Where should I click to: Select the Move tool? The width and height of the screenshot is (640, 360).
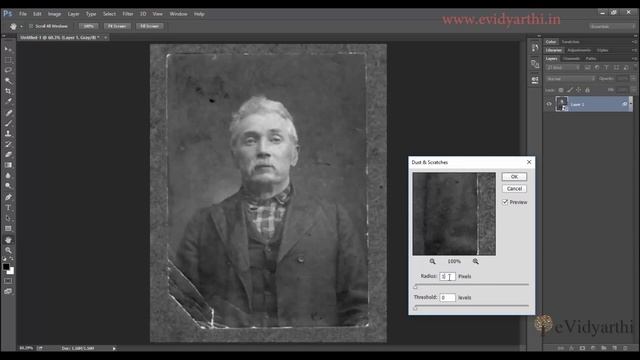[x=8, y=49]
